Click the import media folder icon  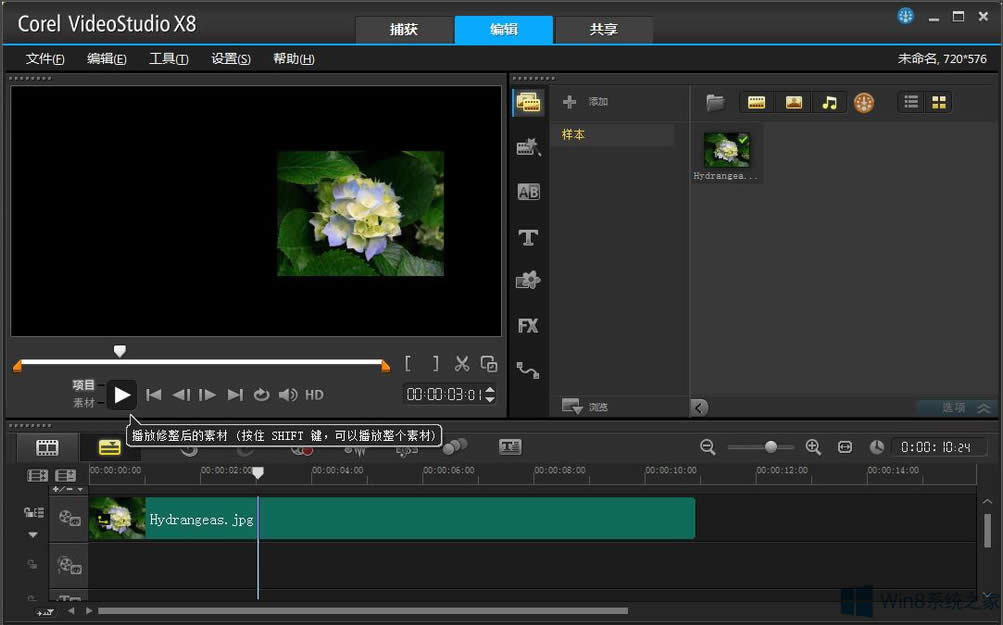(715, 102)
